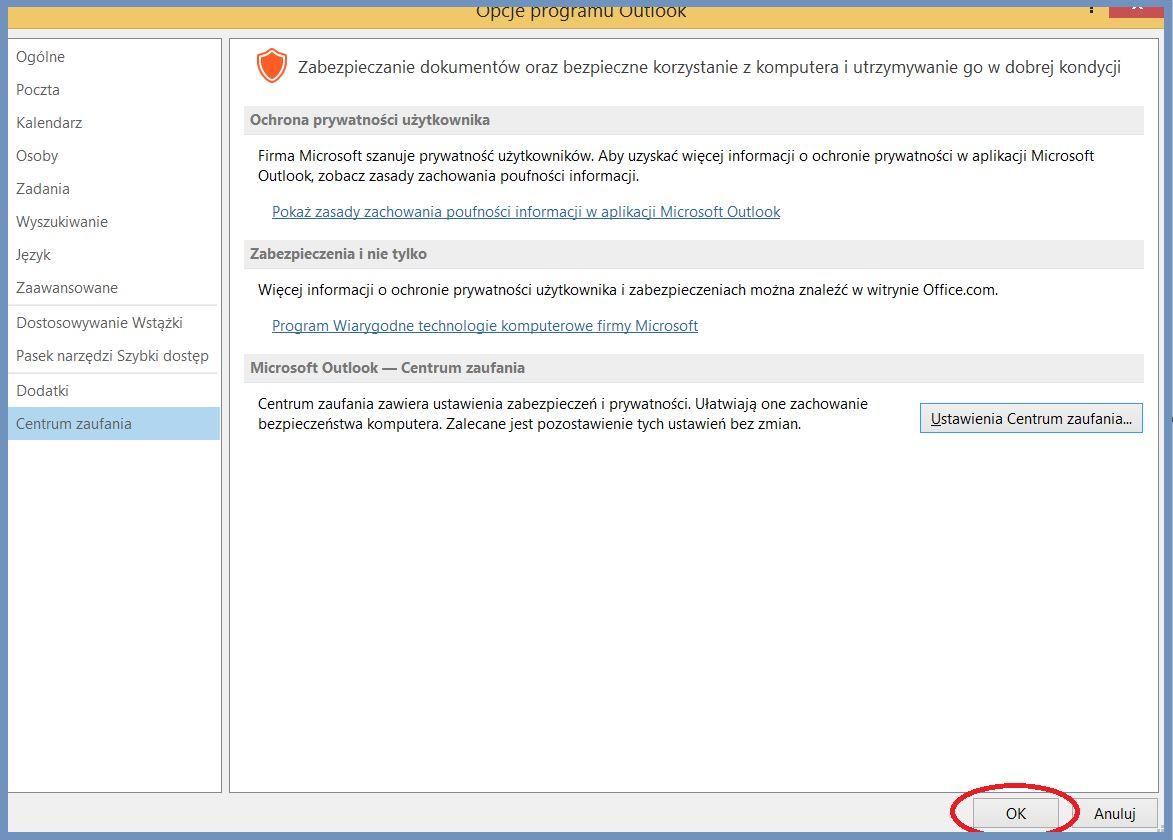
Task: Click Ustawienia Centrum zaufania button
Action: (1031, 418)
